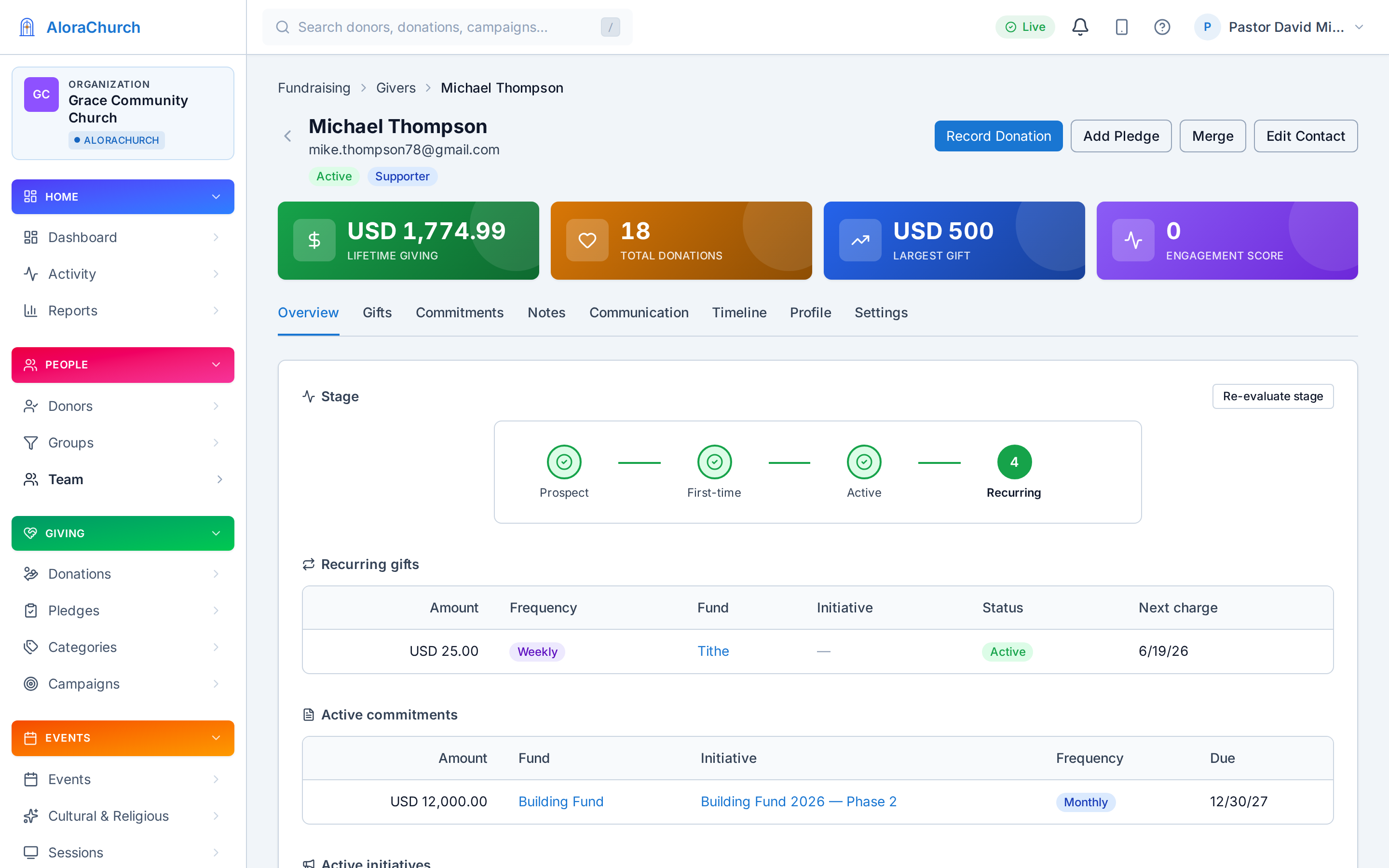
Task: Click the dollar icon on Lifetime Giving card
Action: pos(314,240)
